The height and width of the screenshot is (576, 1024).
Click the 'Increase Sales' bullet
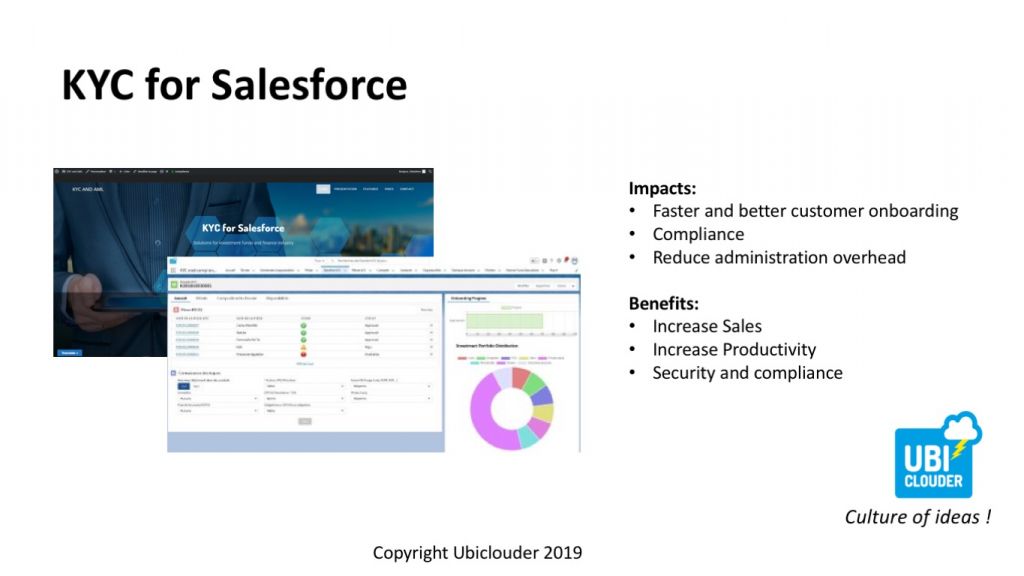[707, 326]
